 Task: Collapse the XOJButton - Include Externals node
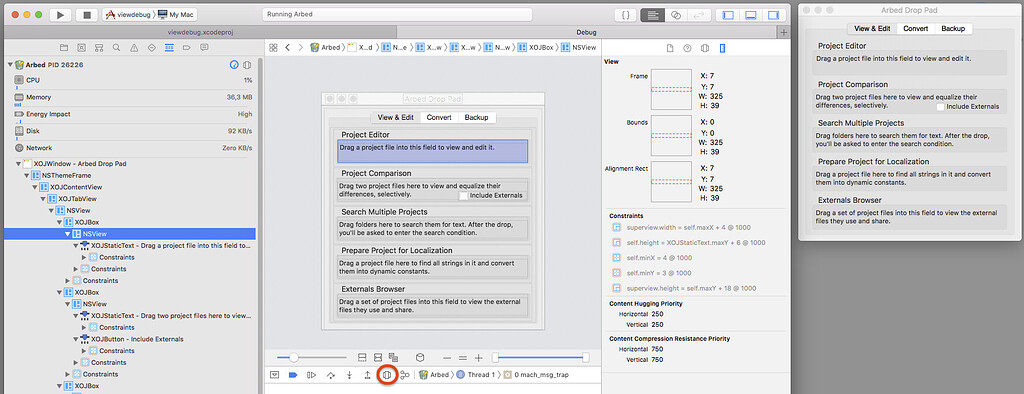(76, 340)
